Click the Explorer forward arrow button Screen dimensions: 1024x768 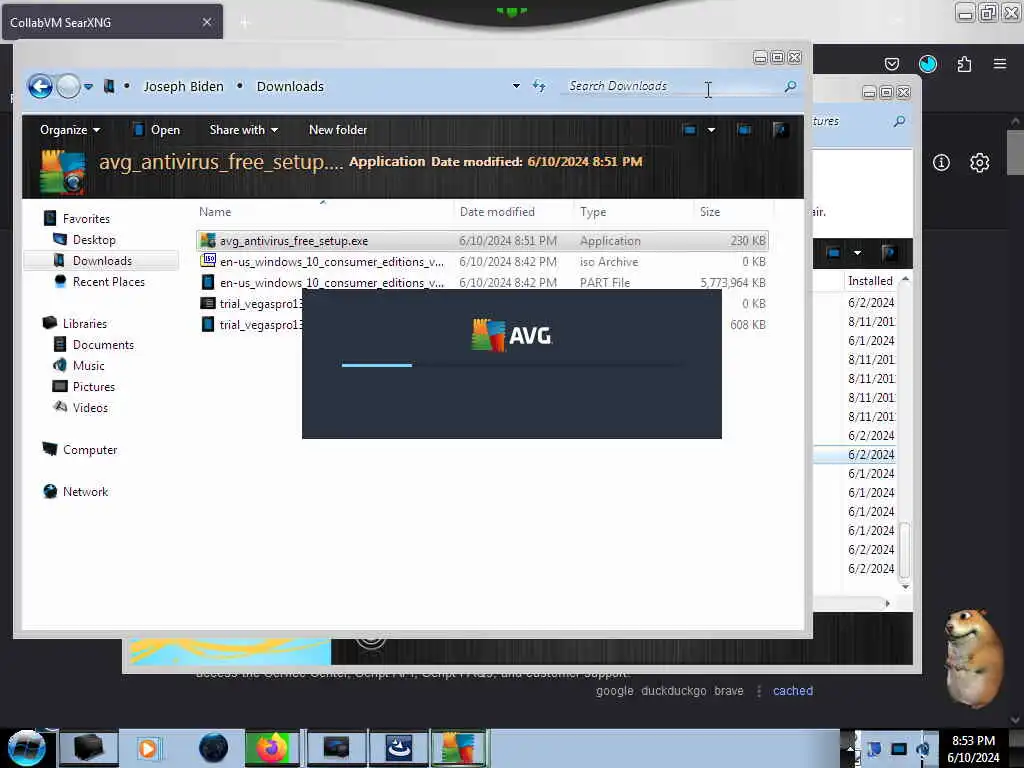(68, 86)
